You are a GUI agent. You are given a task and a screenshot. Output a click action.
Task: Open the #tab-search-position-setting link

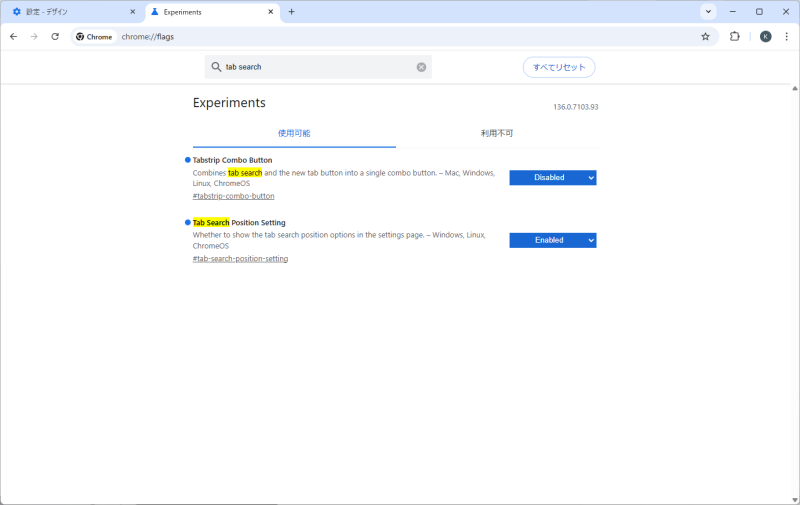point(240,259)
